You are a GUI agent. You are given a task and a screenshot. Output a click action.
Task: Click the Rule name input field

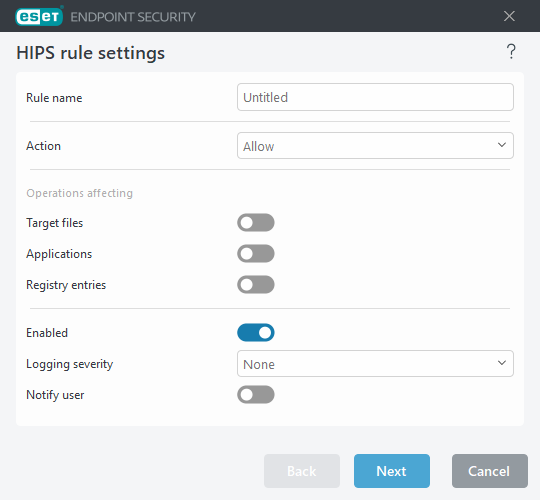[x=375, y=97]
